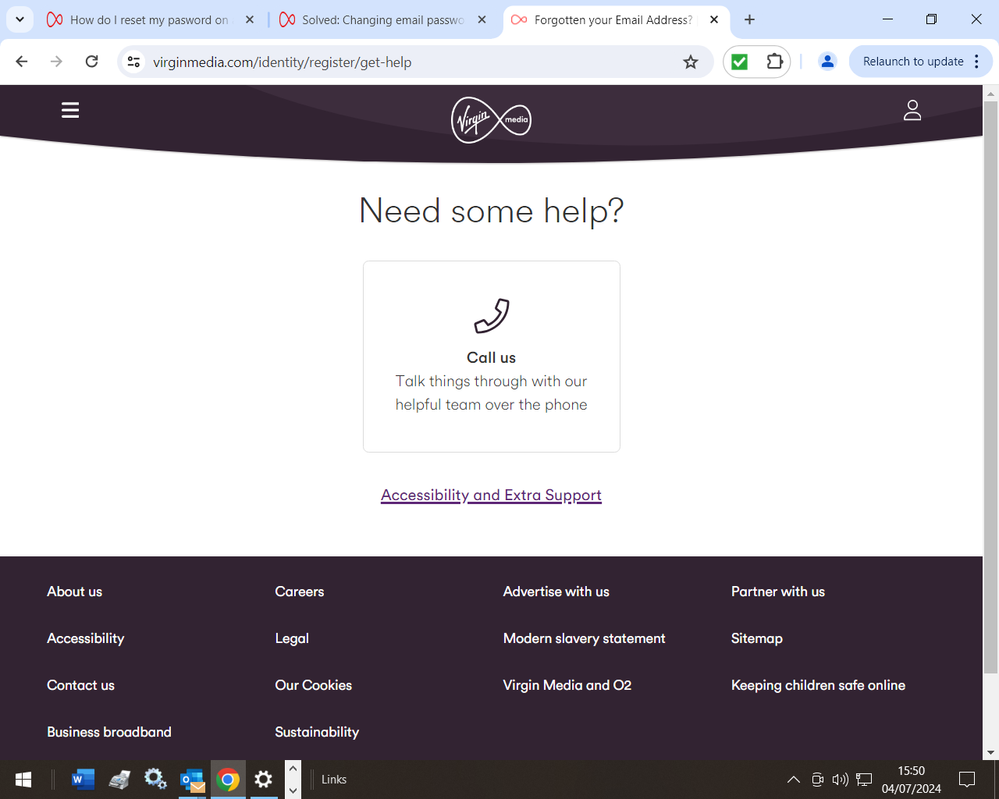Viewport: 999px width, 799px height.
Task: Switch to 'How do I reset my pasword' tab
Action: 150,20
